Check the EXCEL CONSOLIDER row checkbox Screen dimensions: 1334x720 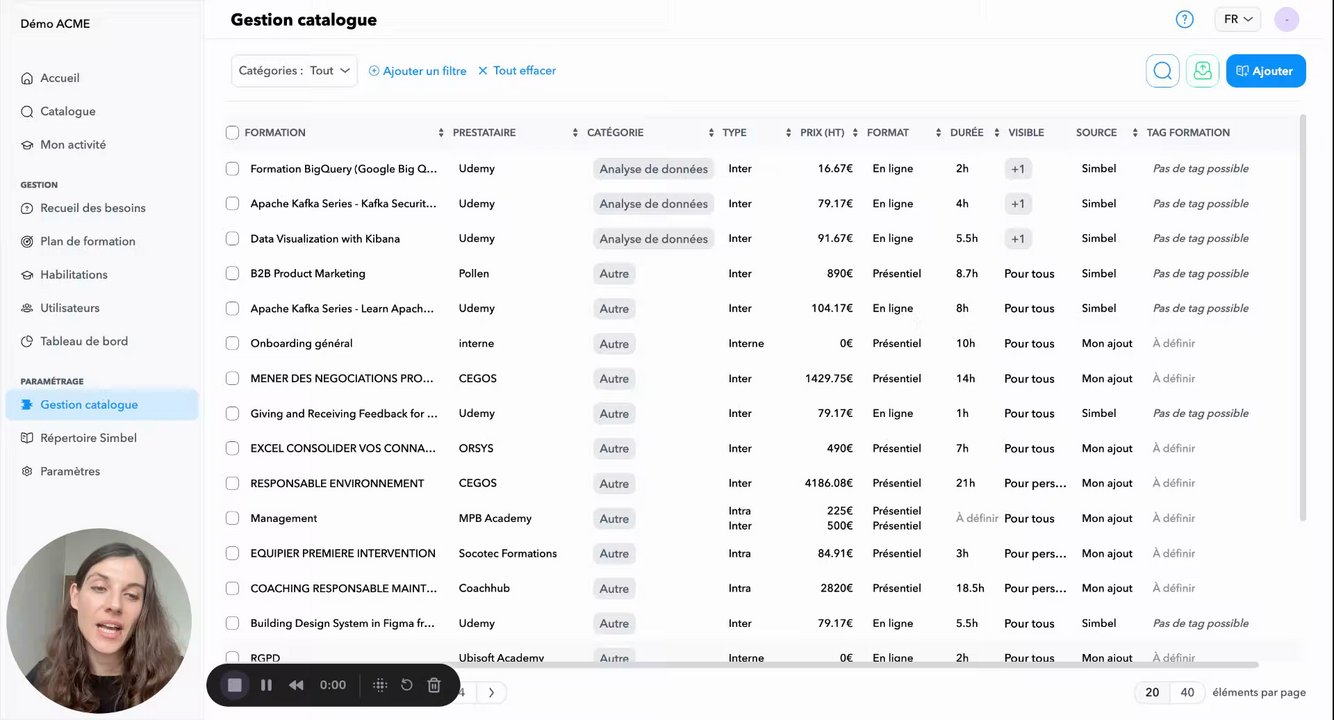tap(232, 449)
